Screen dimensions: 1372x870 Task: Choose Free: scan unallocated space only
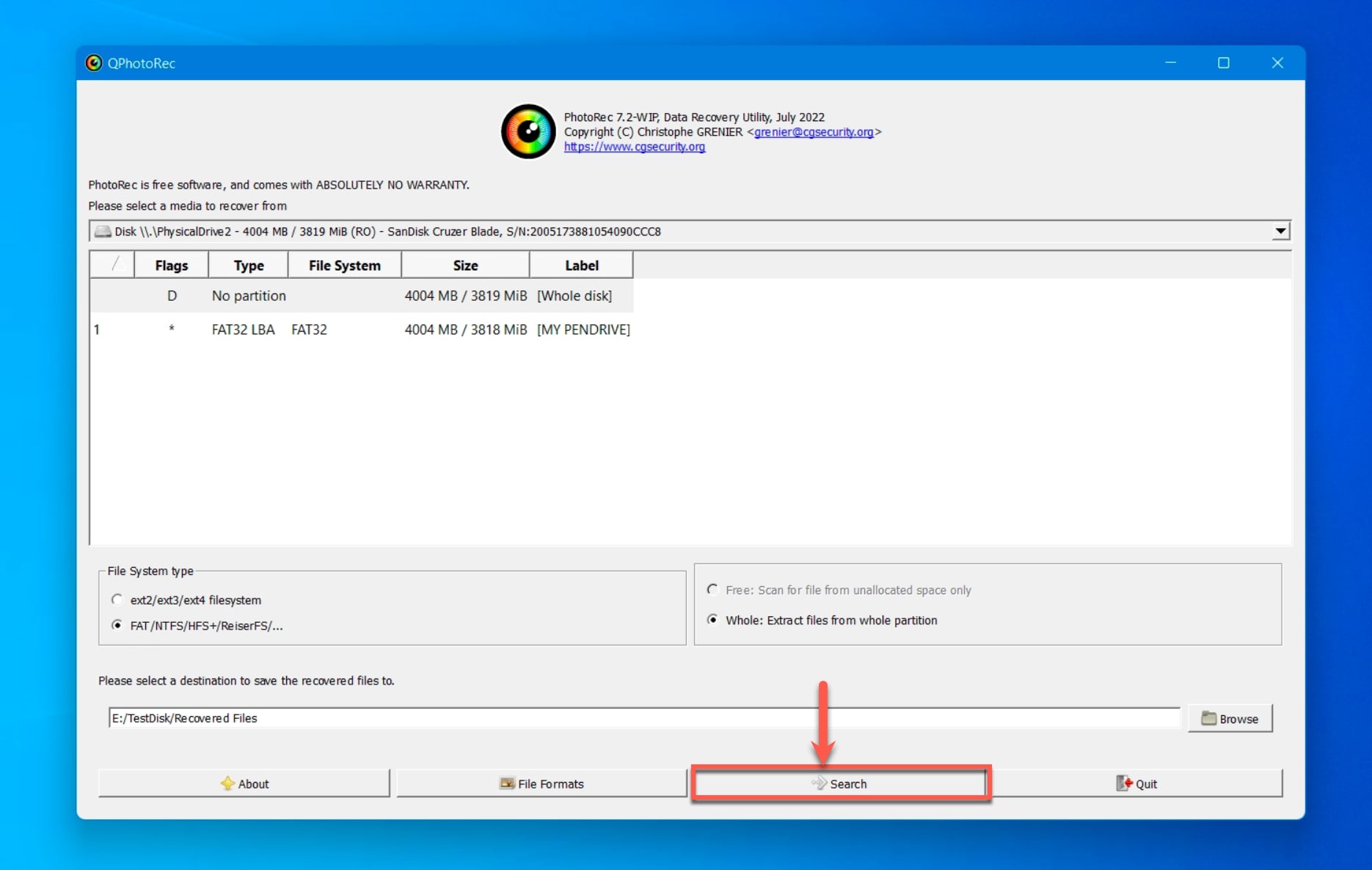[712, 590]
